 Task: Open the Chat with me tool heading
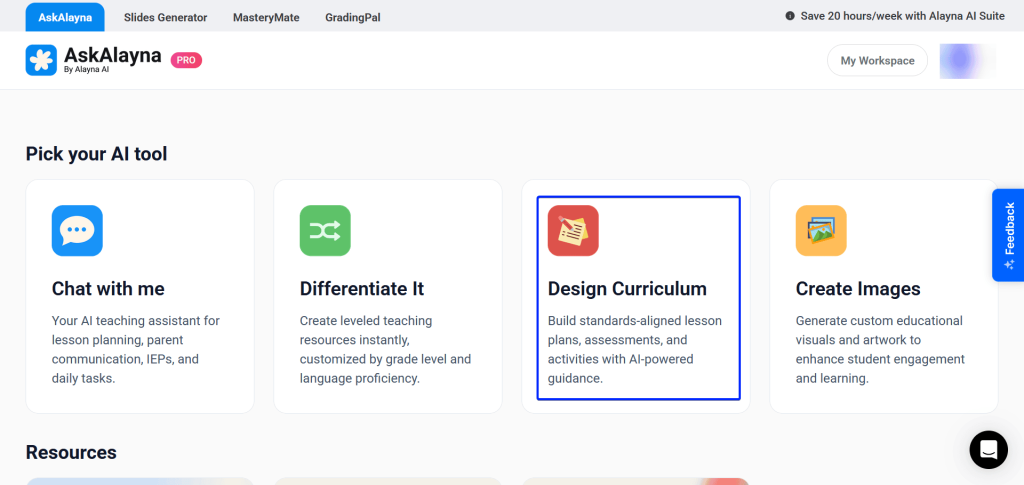[x=108, y=289]
